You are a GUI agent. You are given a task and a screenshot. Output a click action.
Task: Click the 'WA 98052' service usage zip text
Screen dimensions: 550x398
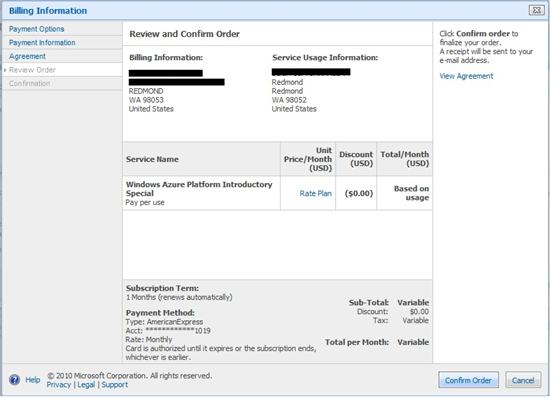point(289,100)
